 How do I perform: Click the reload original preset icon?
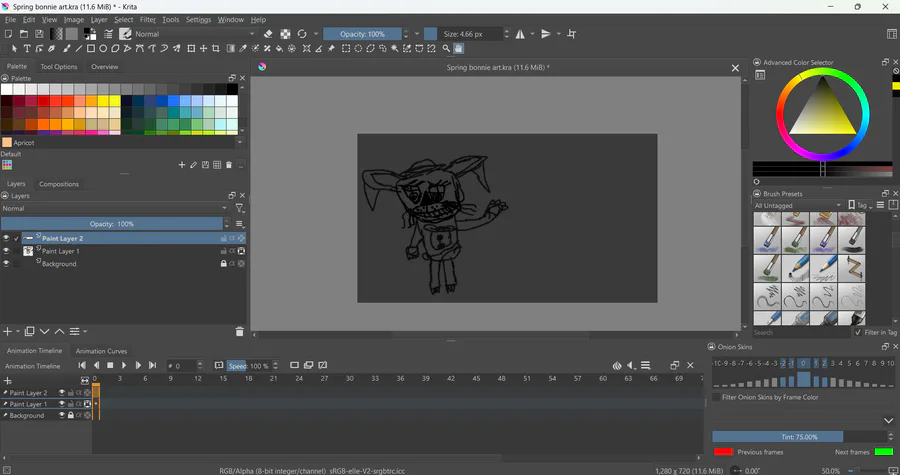pos(302,34)
